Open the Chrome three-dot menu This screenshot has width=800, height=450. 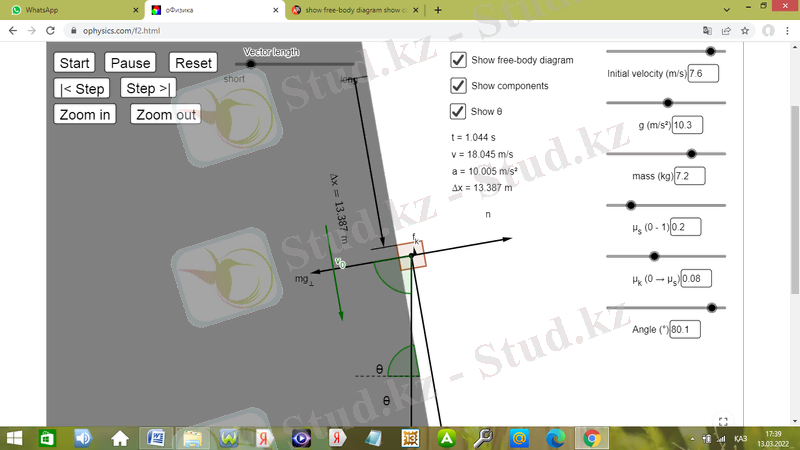tap(787, 31)
